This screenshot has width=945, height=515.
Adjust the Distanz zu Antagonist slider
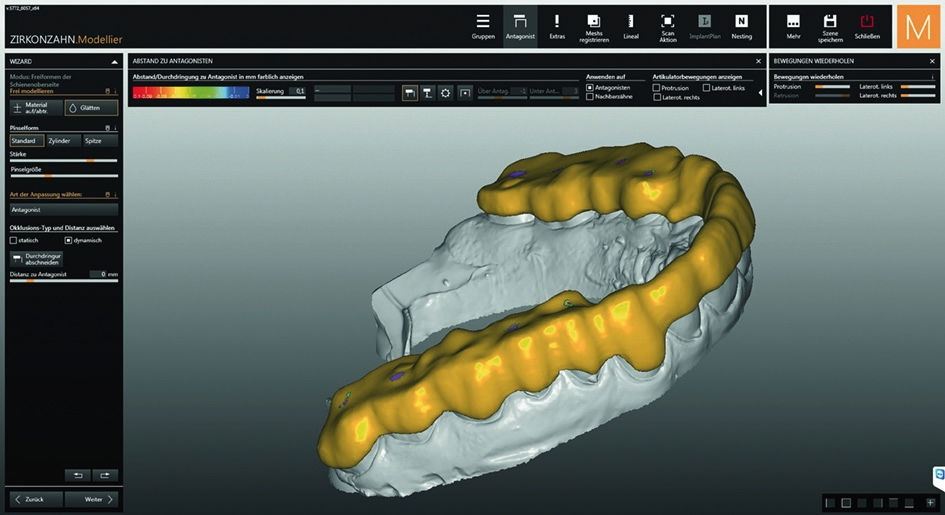64,281
